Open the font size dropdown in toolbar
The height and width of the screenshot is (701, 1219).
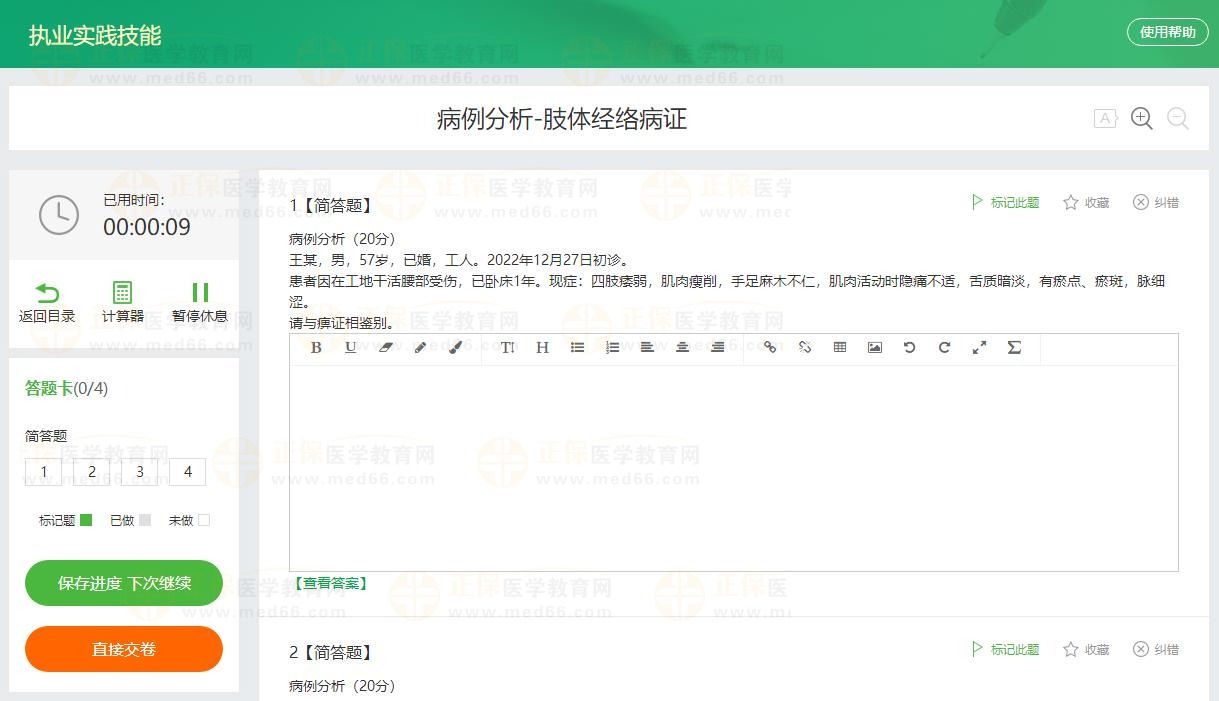507,348
